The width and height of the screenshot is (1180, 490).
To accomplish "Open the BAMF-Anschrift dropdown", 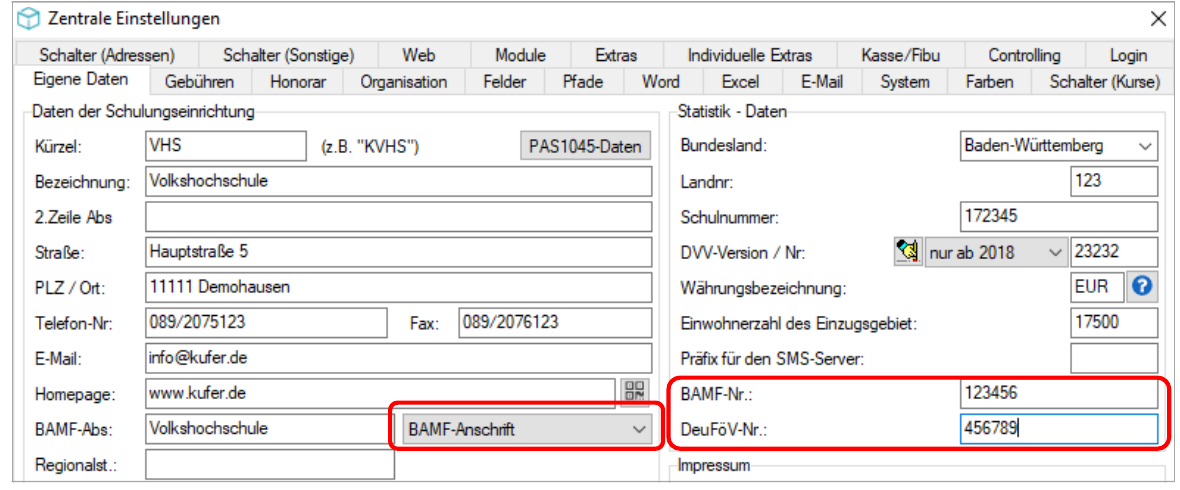I will click(x=527, y=429).
